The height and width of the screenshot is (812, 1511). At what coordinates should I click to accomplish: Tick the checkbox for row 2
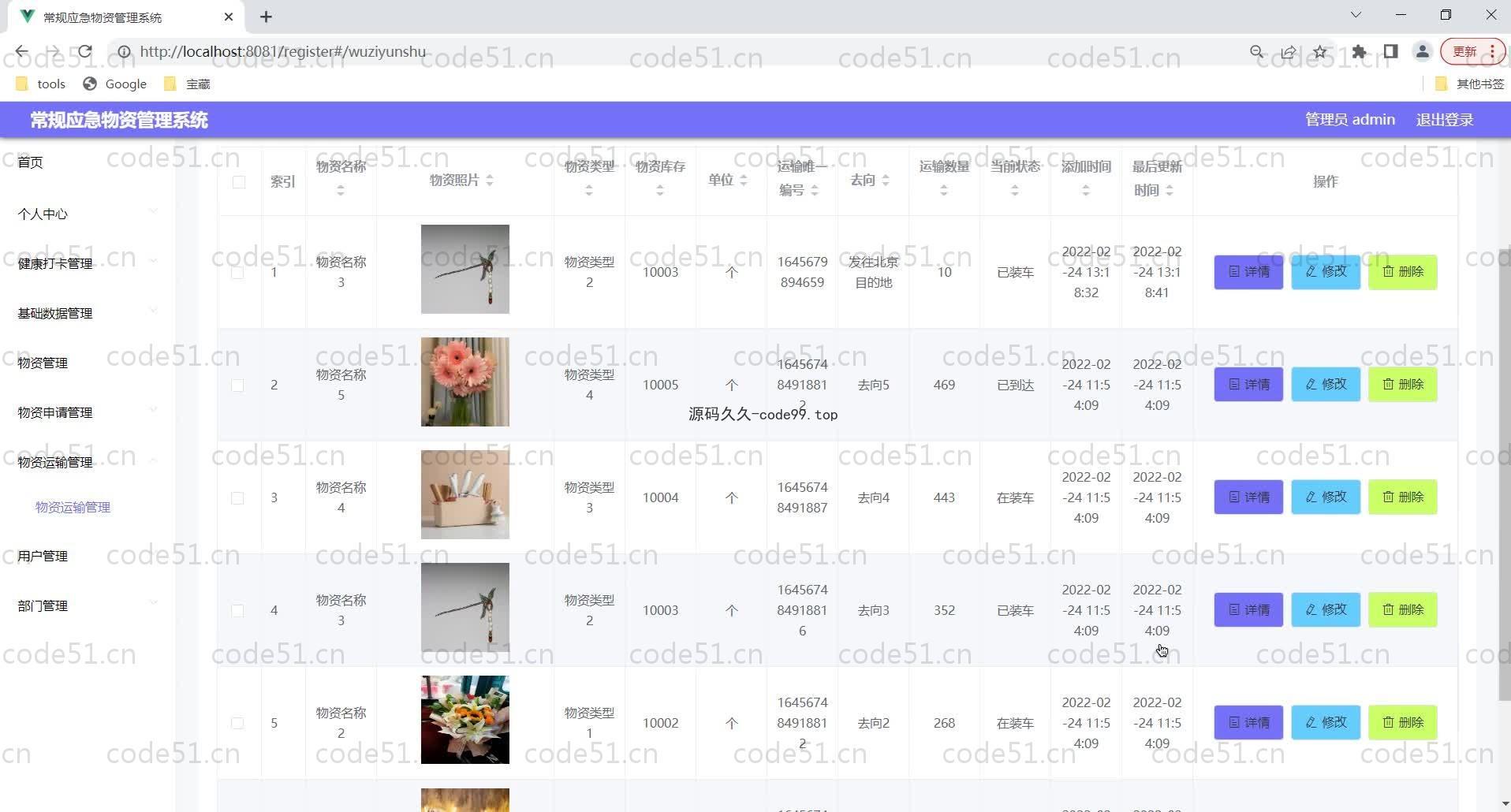237,386
